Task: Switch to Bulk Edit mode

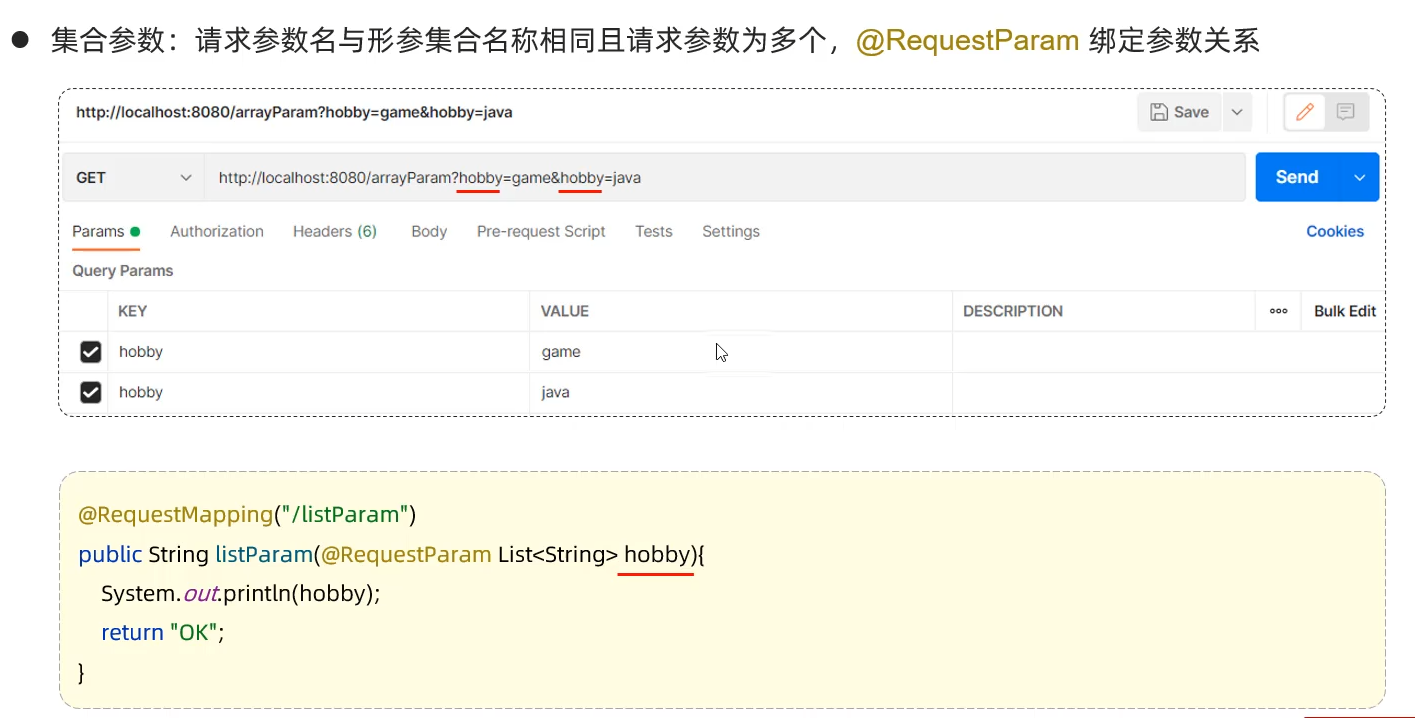Action: [x=1342, y=311]
